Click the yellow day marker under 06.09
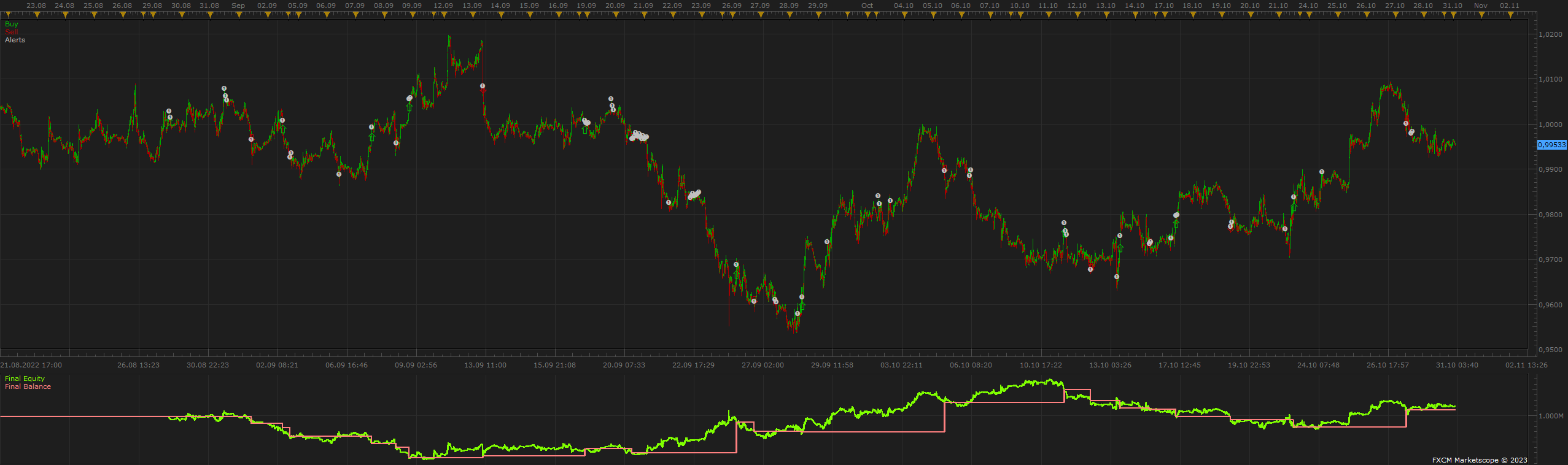 (x=327, y=15)
